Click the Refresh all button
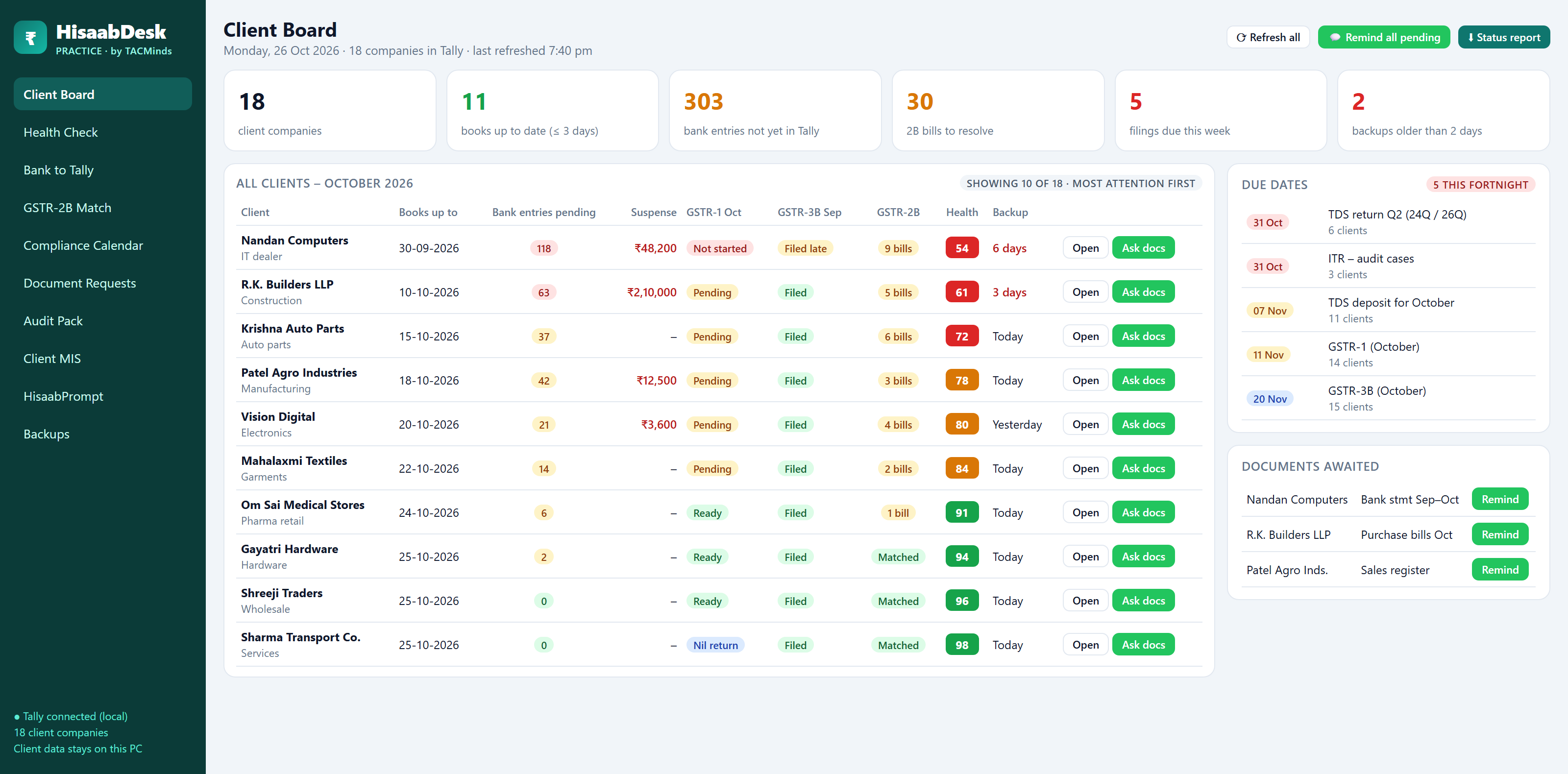Image resolution: width=1568 pixels, height=774 pixels. click(x=1268, y=37)
